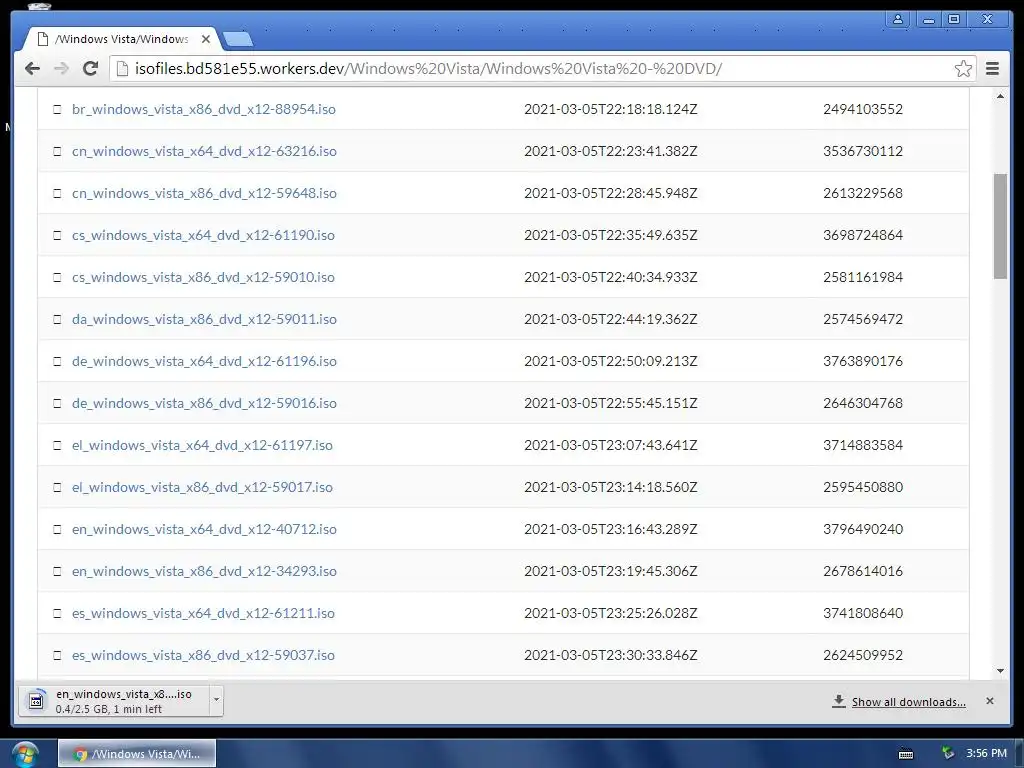
Task: Click timestamp 2021-03-05T23:19:45.306Z
Action: pos(611,571)
